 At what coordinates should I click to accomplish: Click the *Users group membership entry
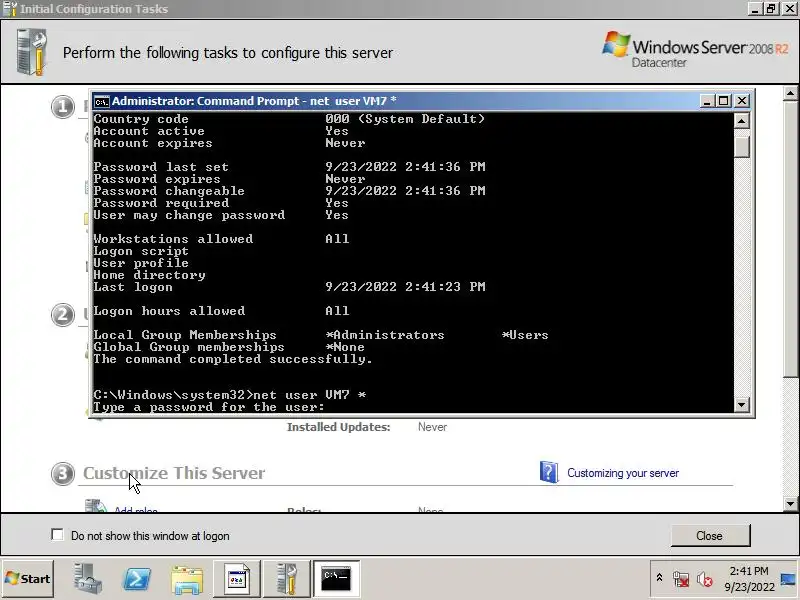[525, 335]
